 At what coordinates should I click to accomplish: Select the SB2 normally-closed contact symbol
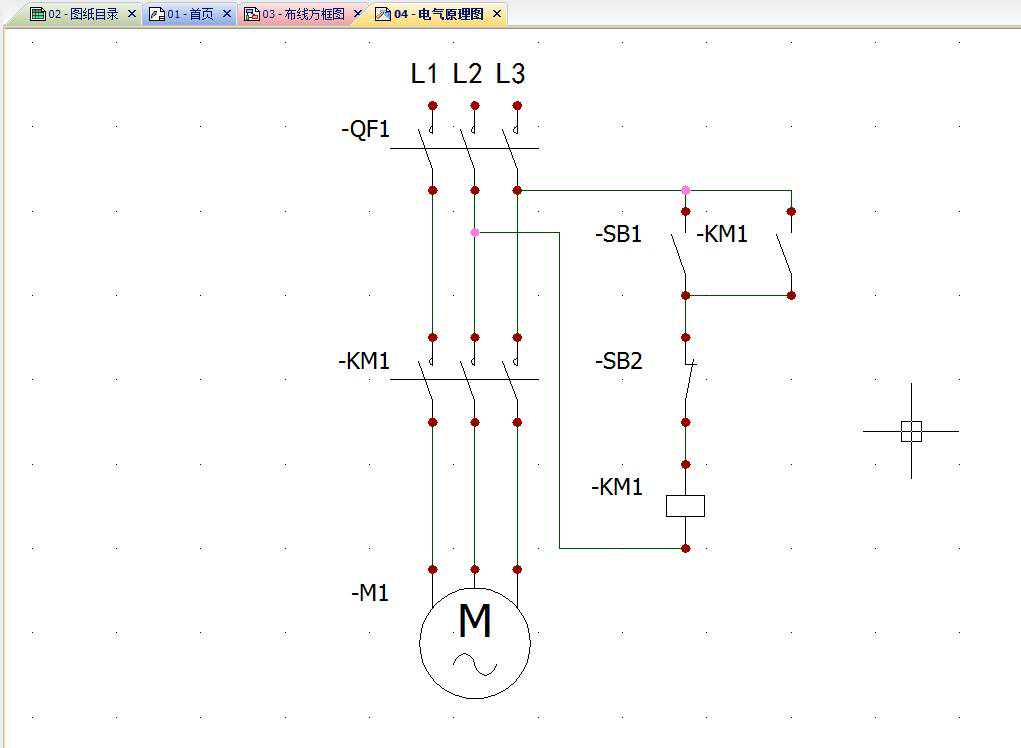pyautogui.click(x=686, y=380)
